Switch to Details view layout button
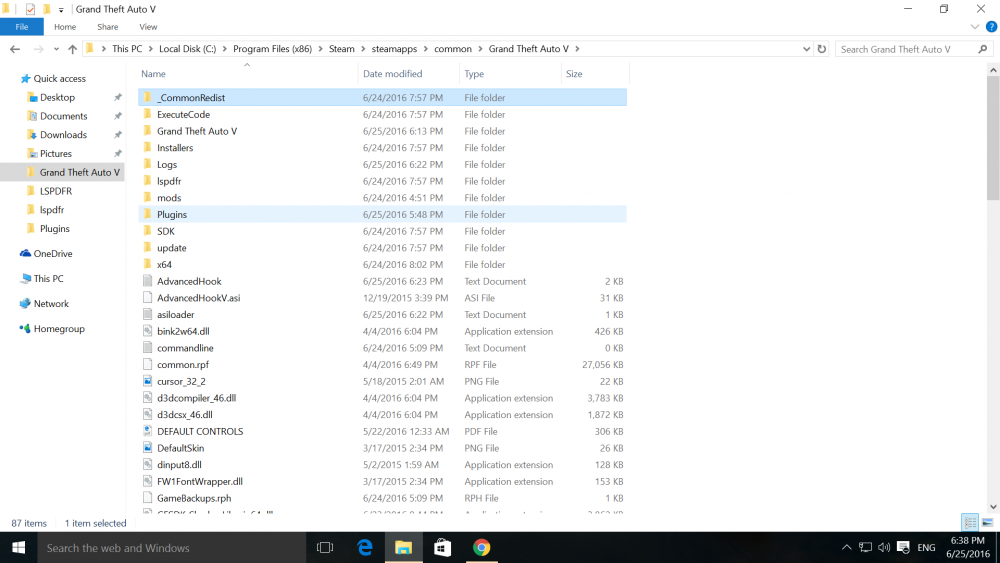Screen dimensions: 1000x563 970,523
